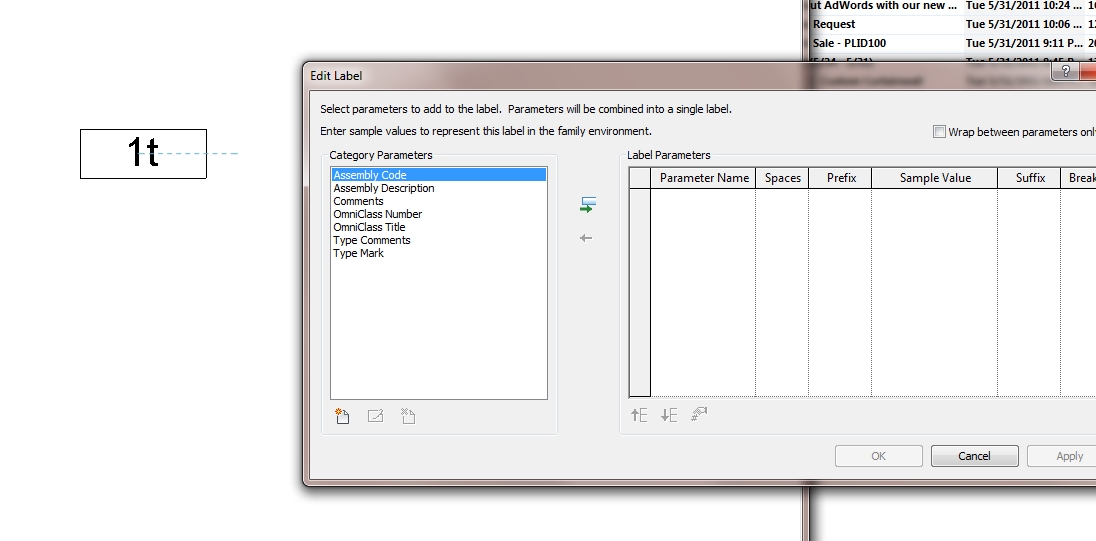The height and width of the screenshot is (541, 1096).
Task: Open Sale - PLID100 email in background window
Action: 951,43
